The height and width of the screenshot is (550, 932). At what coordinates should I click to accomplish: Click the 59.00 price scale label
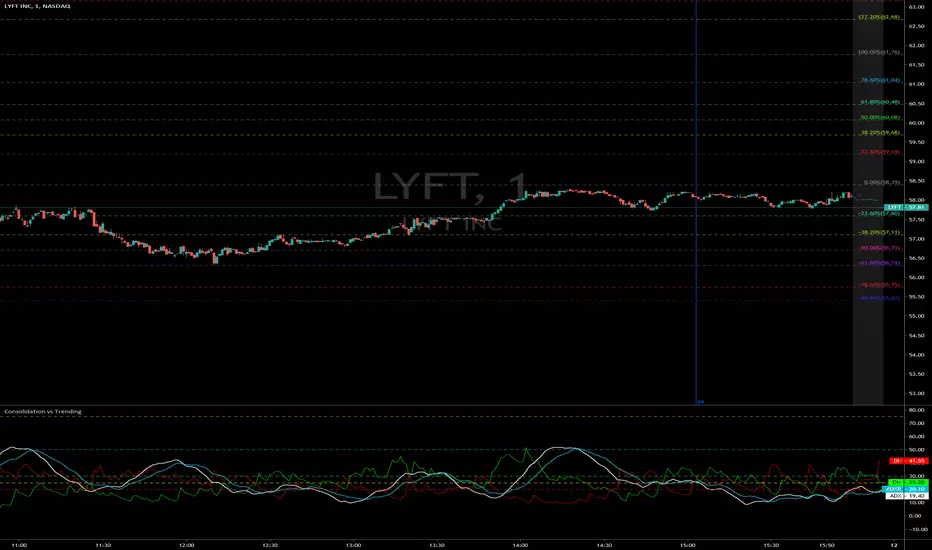pos(916,162)
